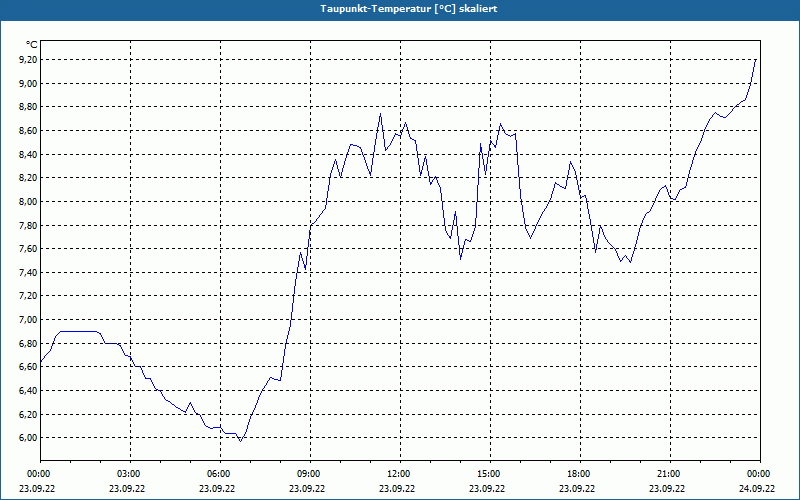
Task: Click the y-axis value '8,40'
Action: click(29, 154)
